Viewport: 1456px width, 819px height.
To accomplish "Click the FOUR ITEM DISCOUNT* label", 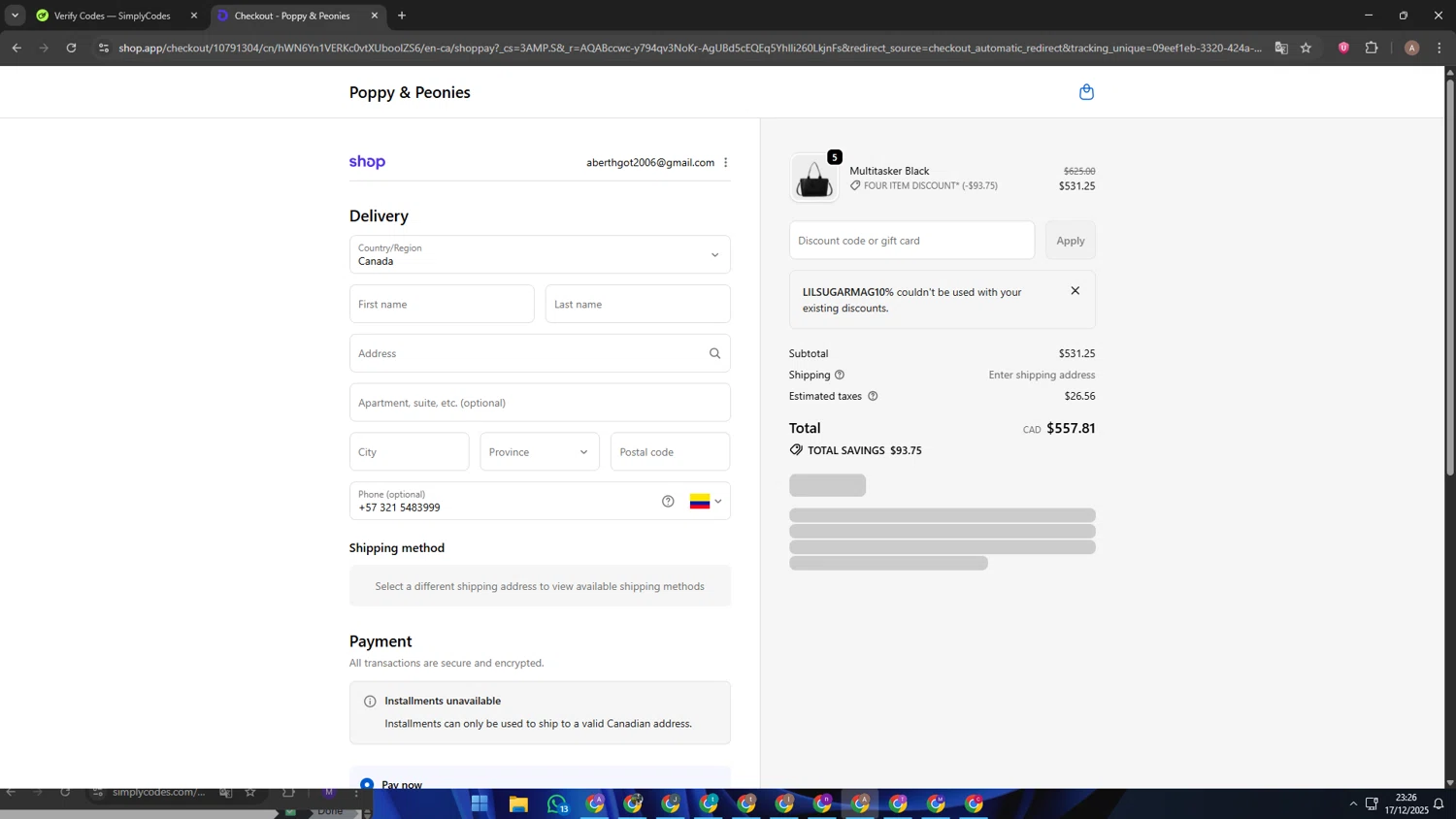I will [911, 185].
